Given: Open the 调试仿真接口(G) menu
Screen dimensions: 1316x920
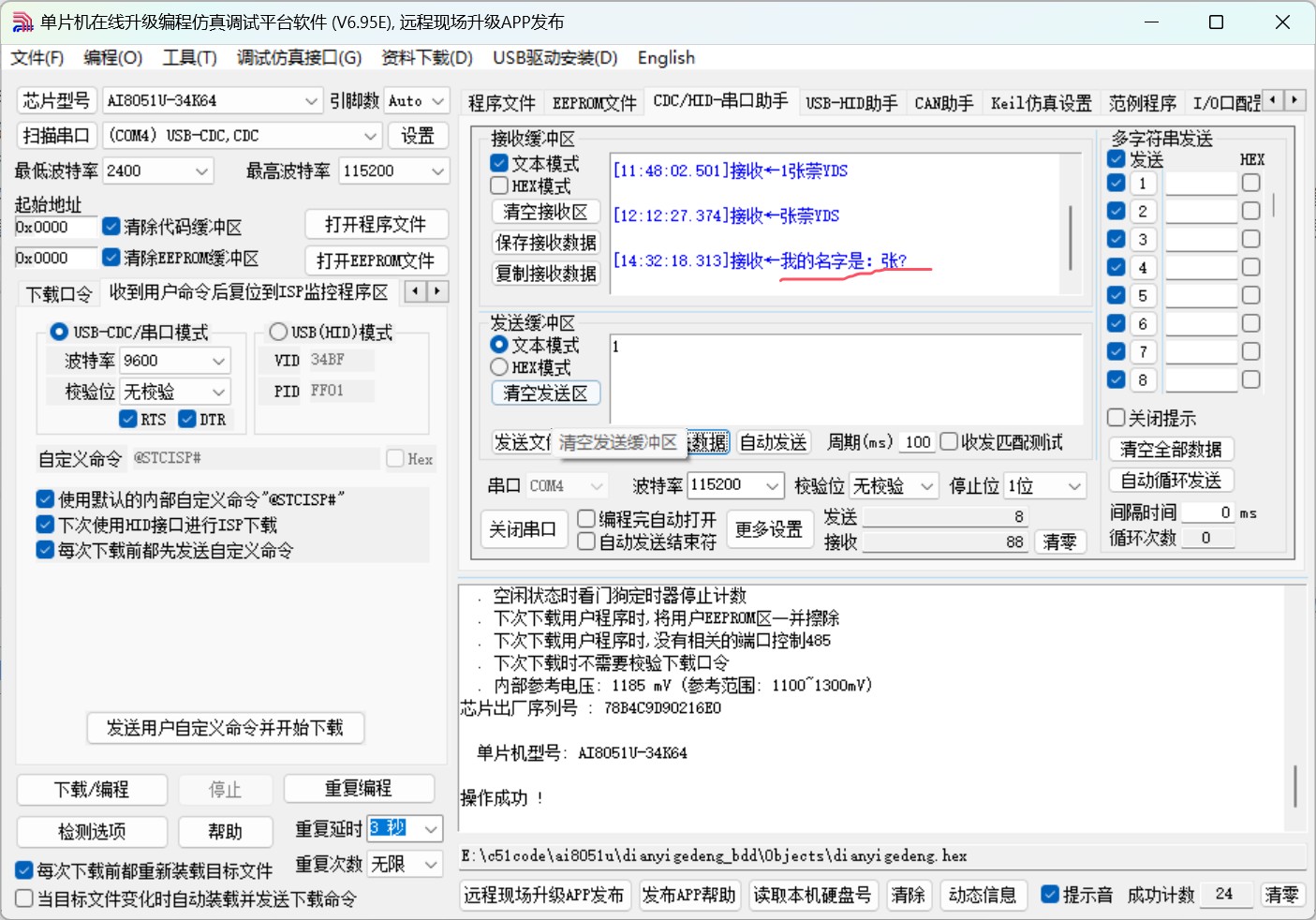Looking at the screenshot, I should [x=299, y=58].
